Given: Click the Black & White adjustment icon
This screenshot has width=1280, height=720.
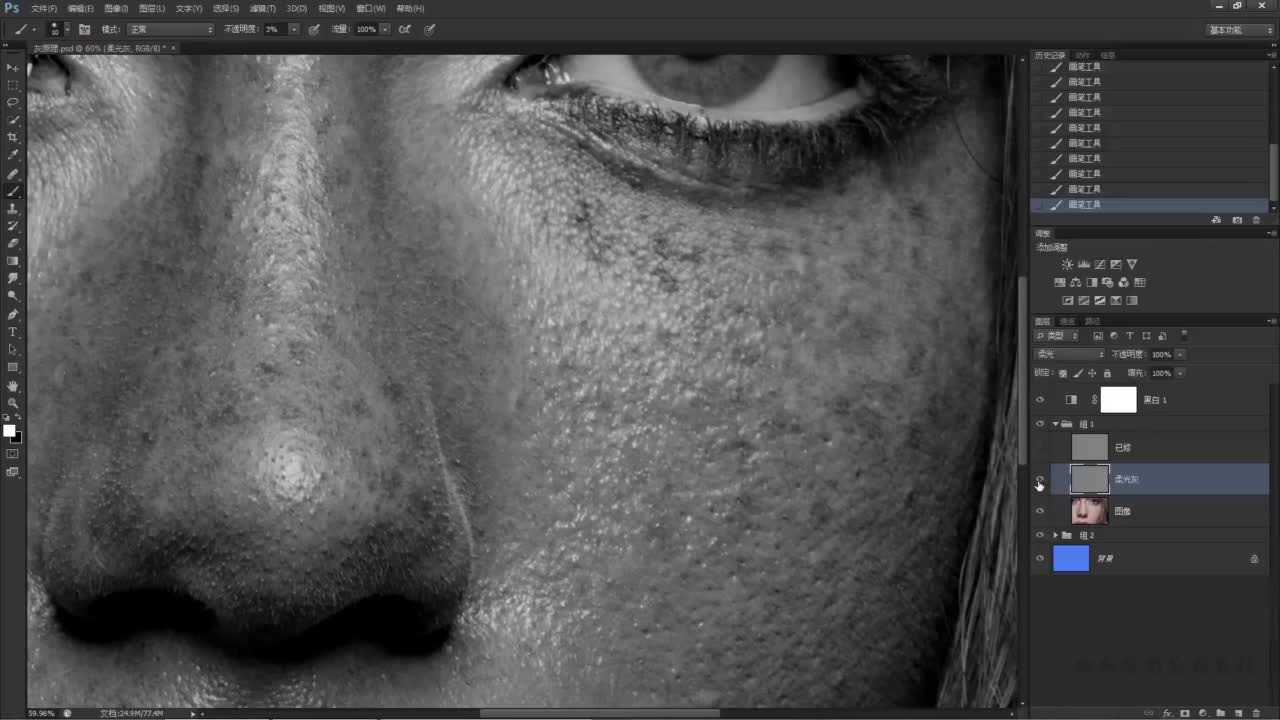Looking at the screenshot, I should click(x=1092, y=283).
